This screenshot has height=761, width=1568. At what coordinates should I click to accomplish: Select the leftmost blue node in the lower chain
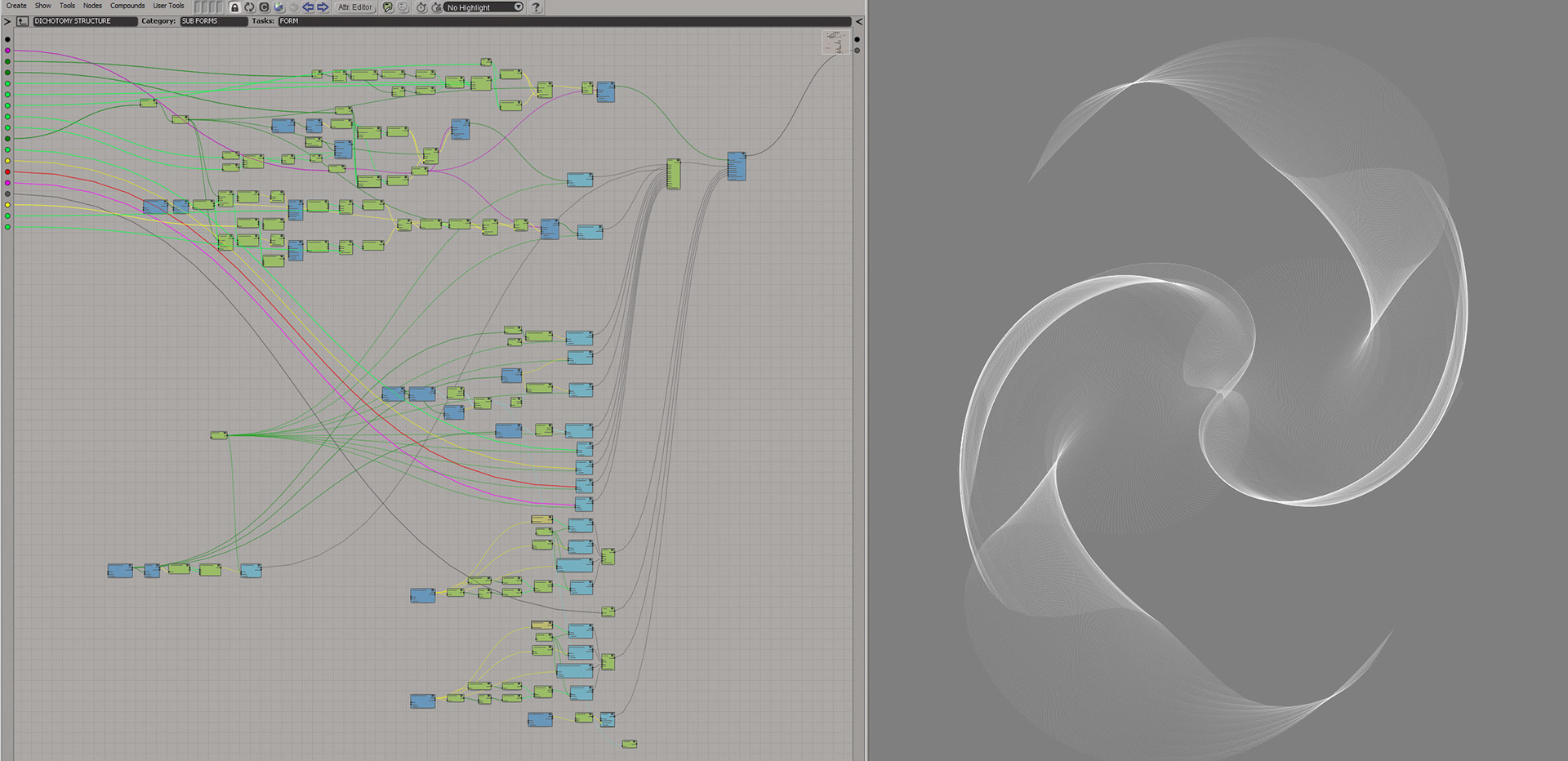click(120, 571)
